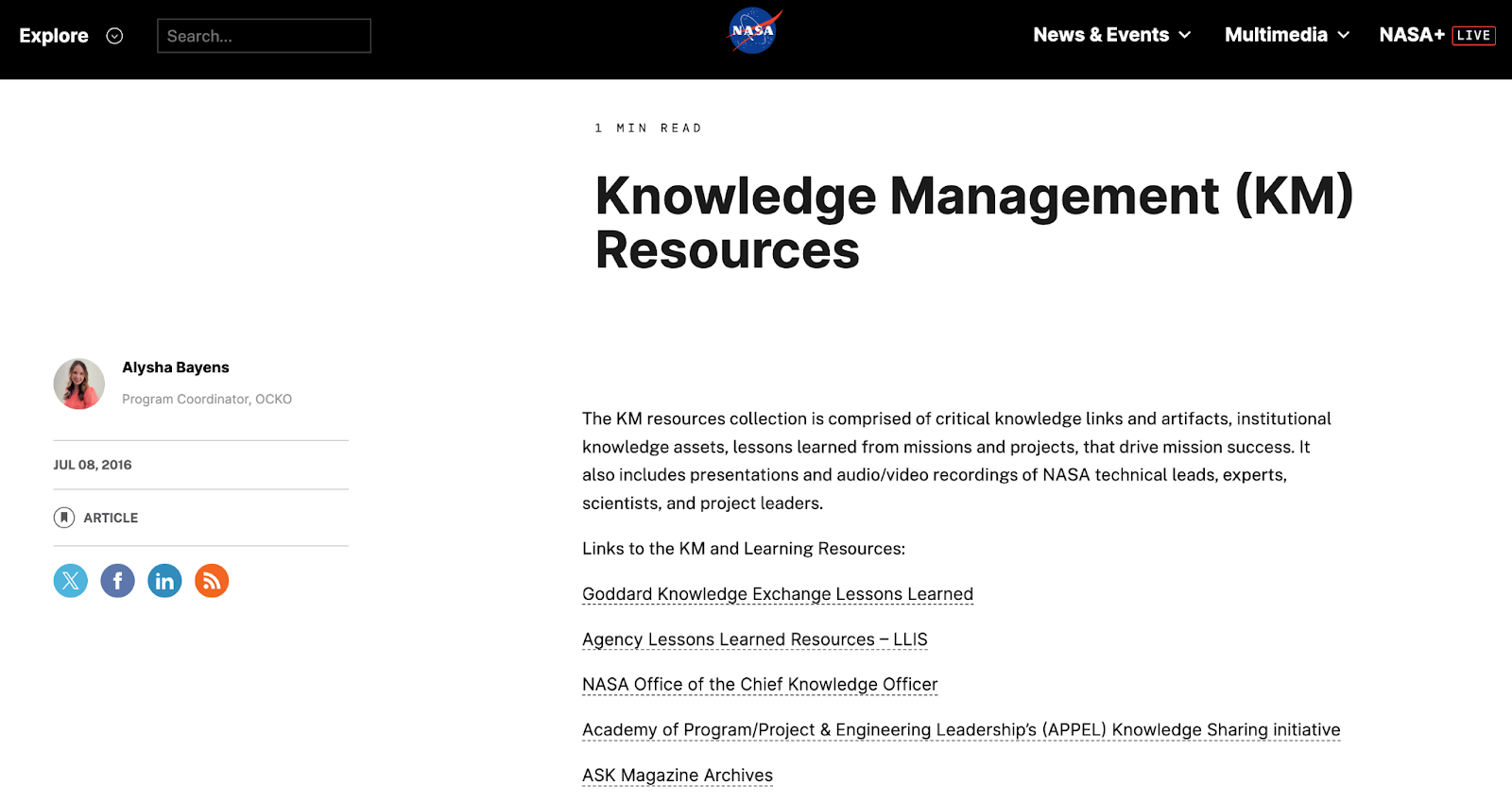Open the Explore menu
Viewport: 1512px width, 802px height.
54,36
